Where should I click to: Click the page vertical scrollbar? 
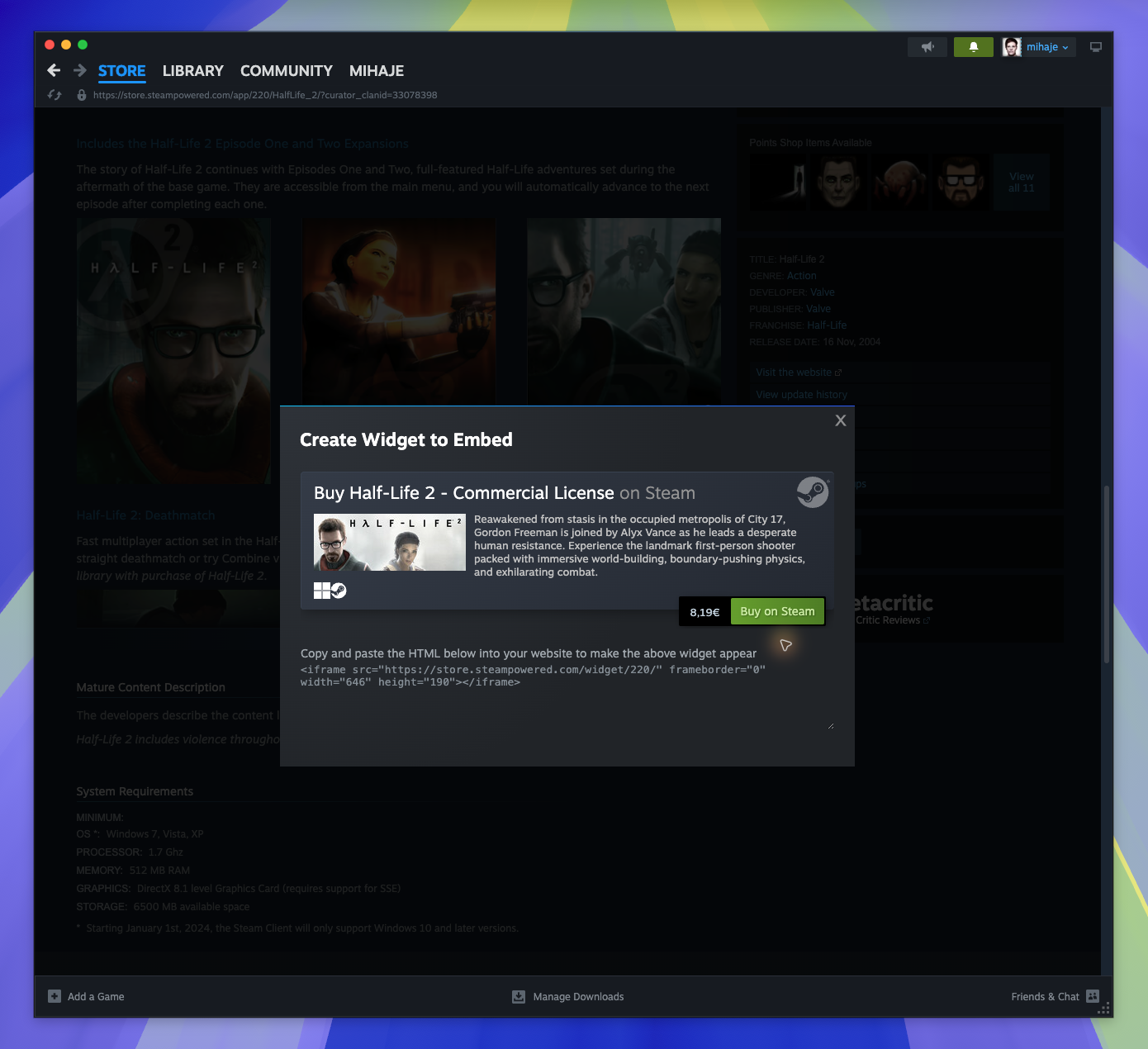point(1107,574)
